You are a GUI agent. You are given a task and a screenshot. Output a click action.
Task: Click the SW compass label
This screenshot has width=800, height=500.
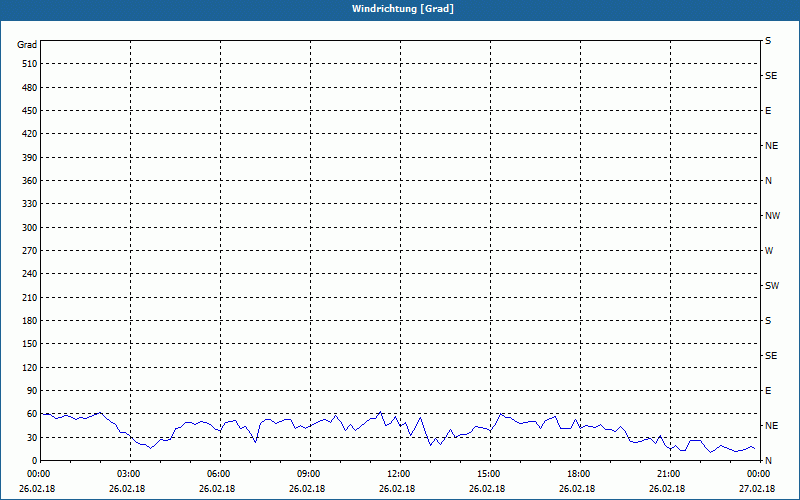(x=772, y=286)
